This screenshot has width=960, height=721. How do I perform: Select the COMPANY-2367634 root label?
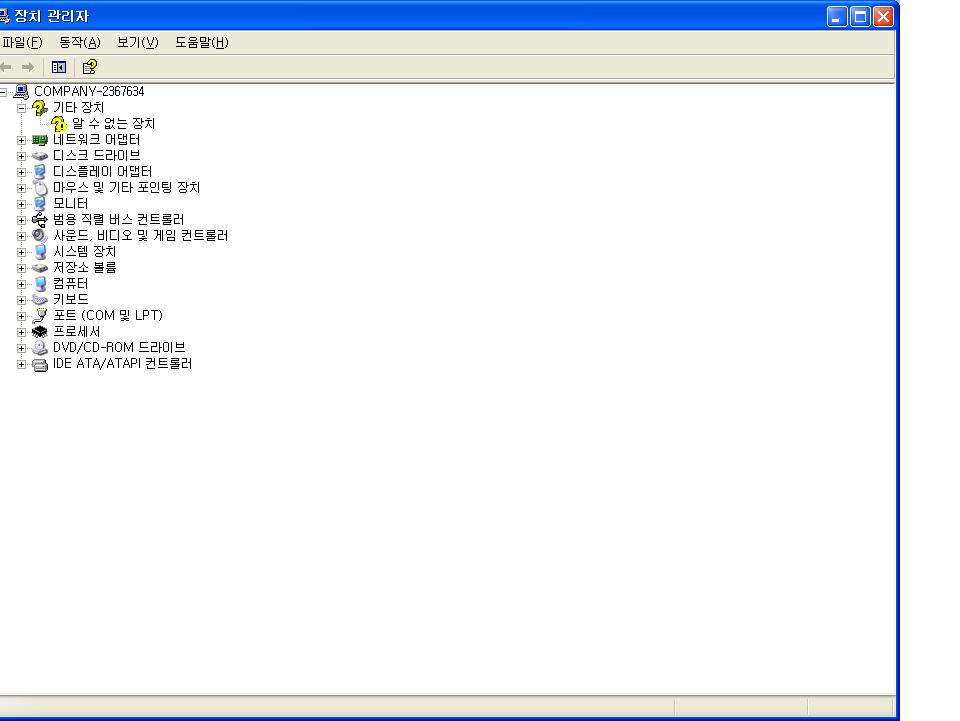tap(89, 91)
